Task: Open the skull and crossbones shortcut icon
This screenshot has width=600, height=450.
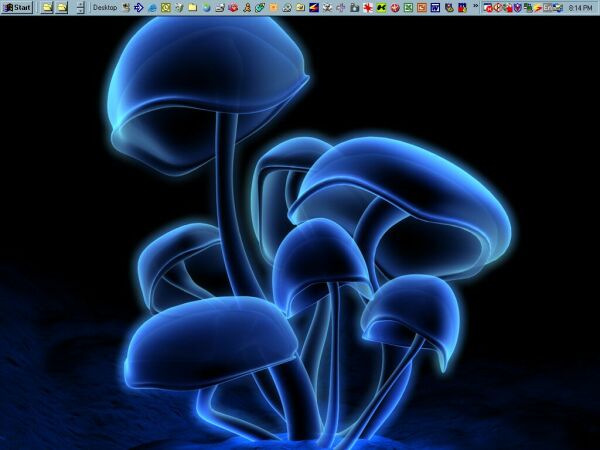Action: click(328, 7)
